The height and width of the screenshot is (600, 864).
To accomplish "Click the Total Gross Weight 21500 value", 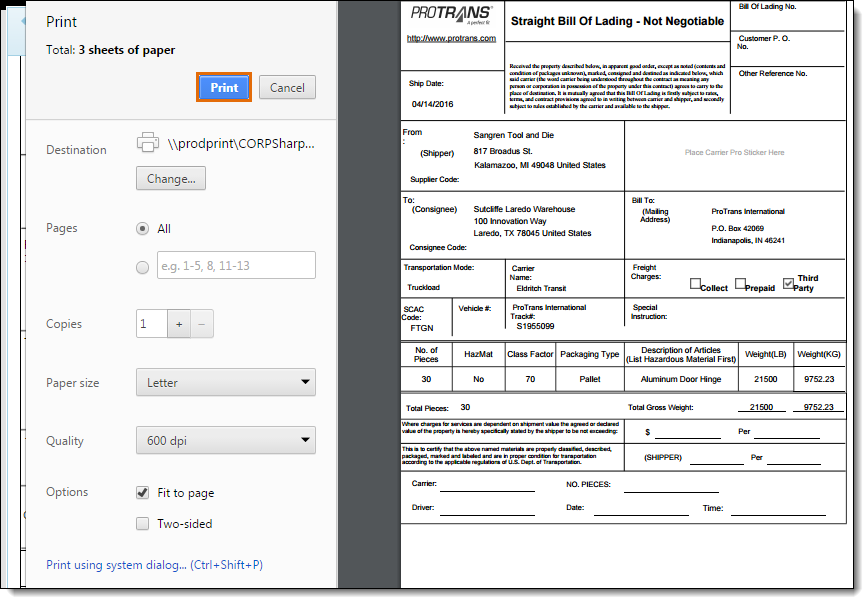I will [761, 407].
